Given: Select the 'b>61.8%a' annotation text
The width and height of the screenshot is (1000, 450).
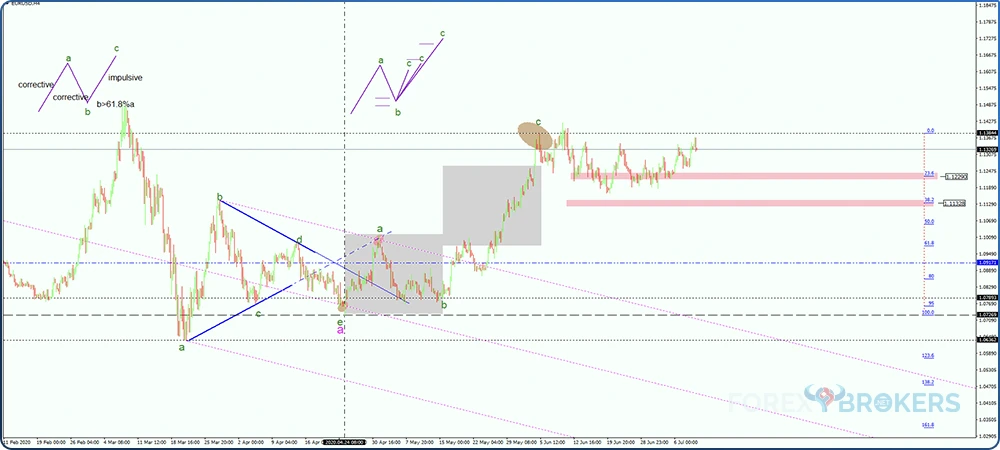Looking at the screenshot, I should point(116,102).
